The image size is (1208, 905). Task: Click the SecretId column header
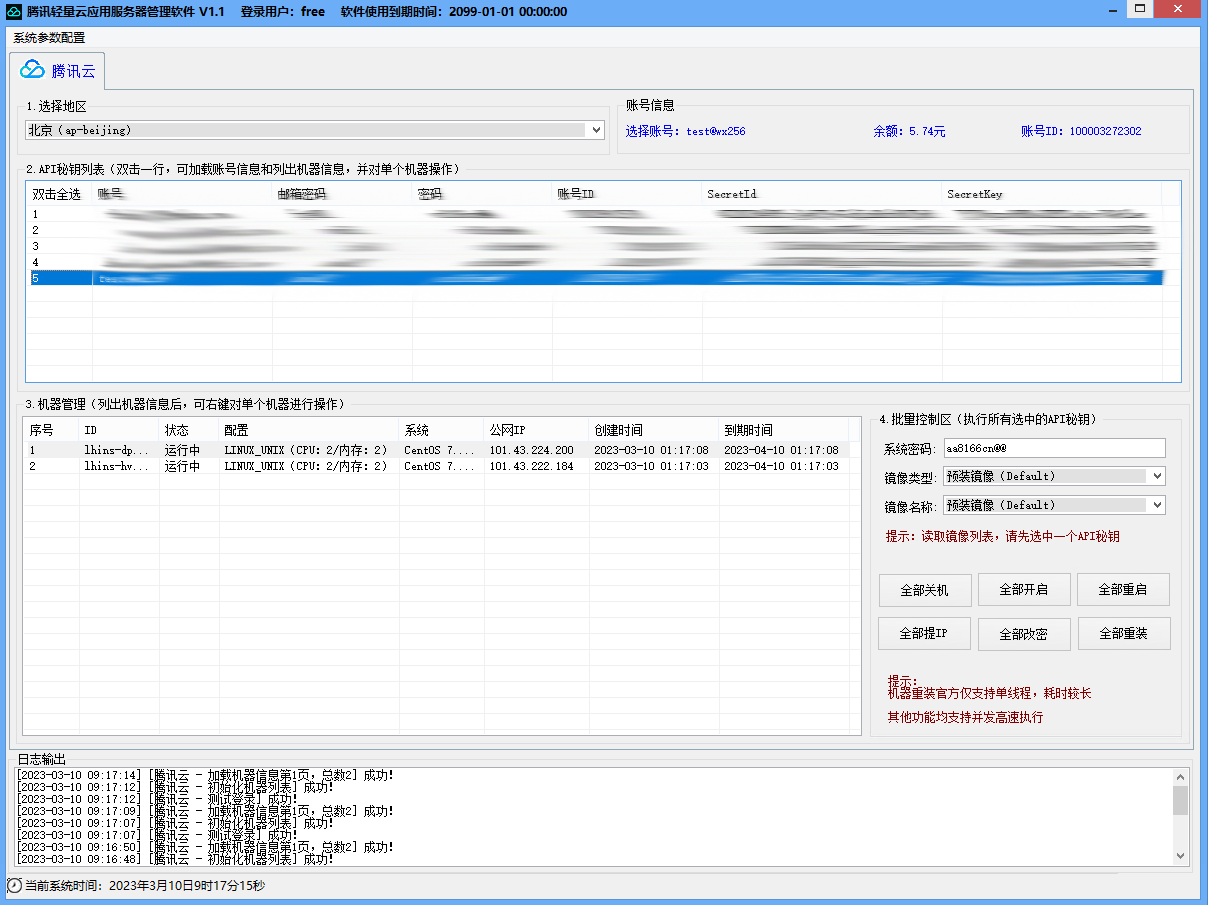coord(822,194)
